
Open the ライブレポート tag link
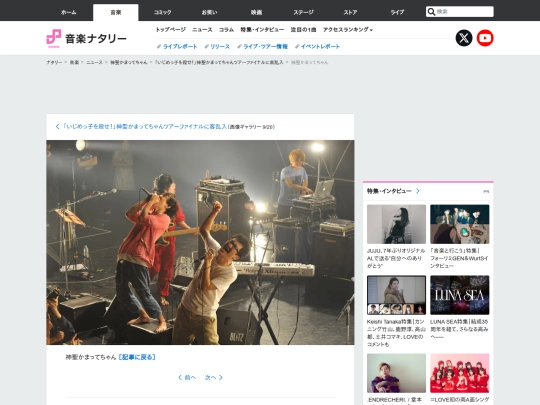point(177,46)
